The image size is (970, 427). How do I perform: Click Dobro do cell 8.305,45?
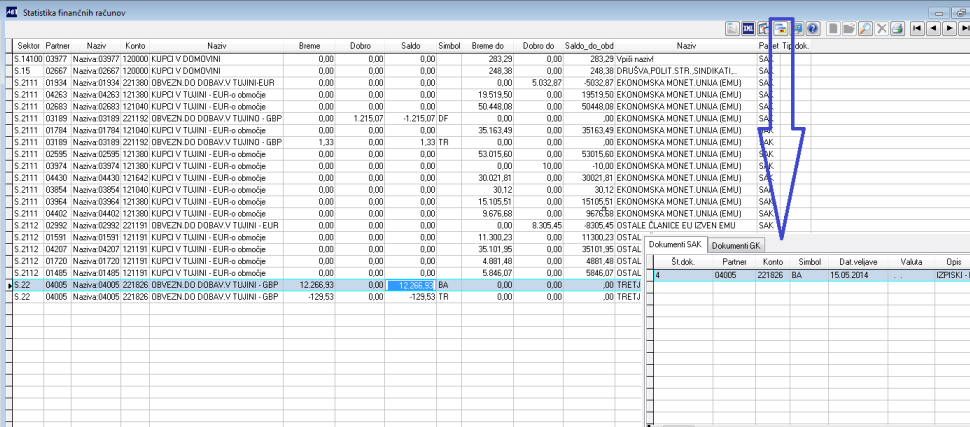coord(538,225)
